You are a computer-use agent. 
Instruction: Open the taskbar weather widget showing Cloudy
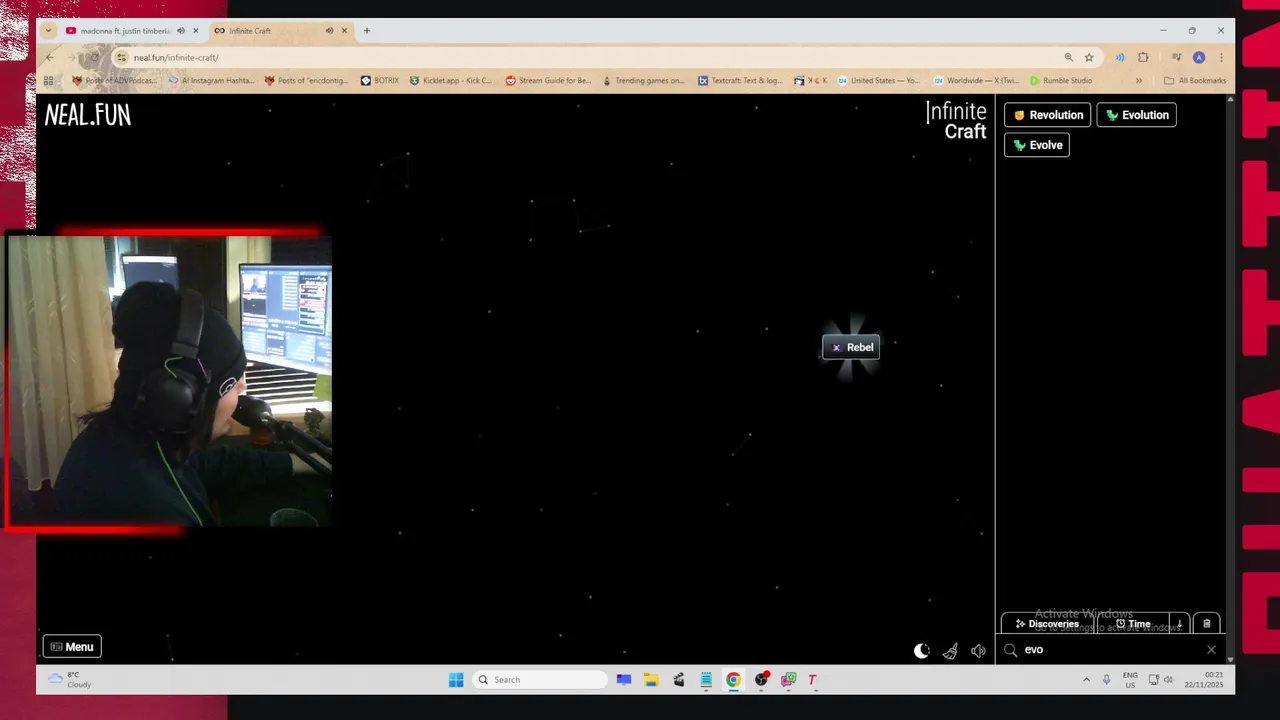(70, 680)
